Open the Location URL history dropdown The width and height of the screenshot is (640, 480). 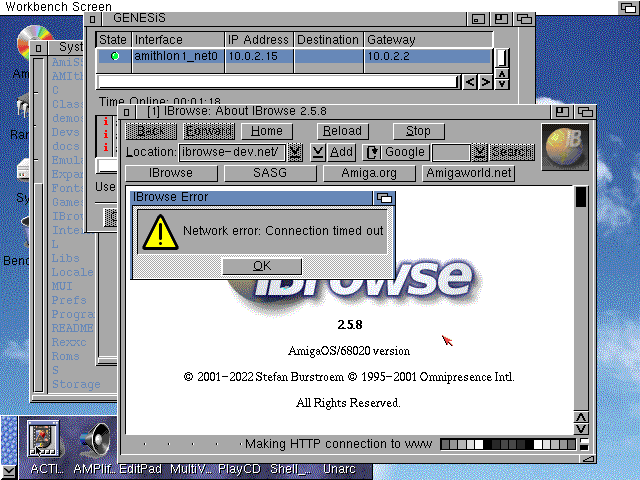(295, 152)
